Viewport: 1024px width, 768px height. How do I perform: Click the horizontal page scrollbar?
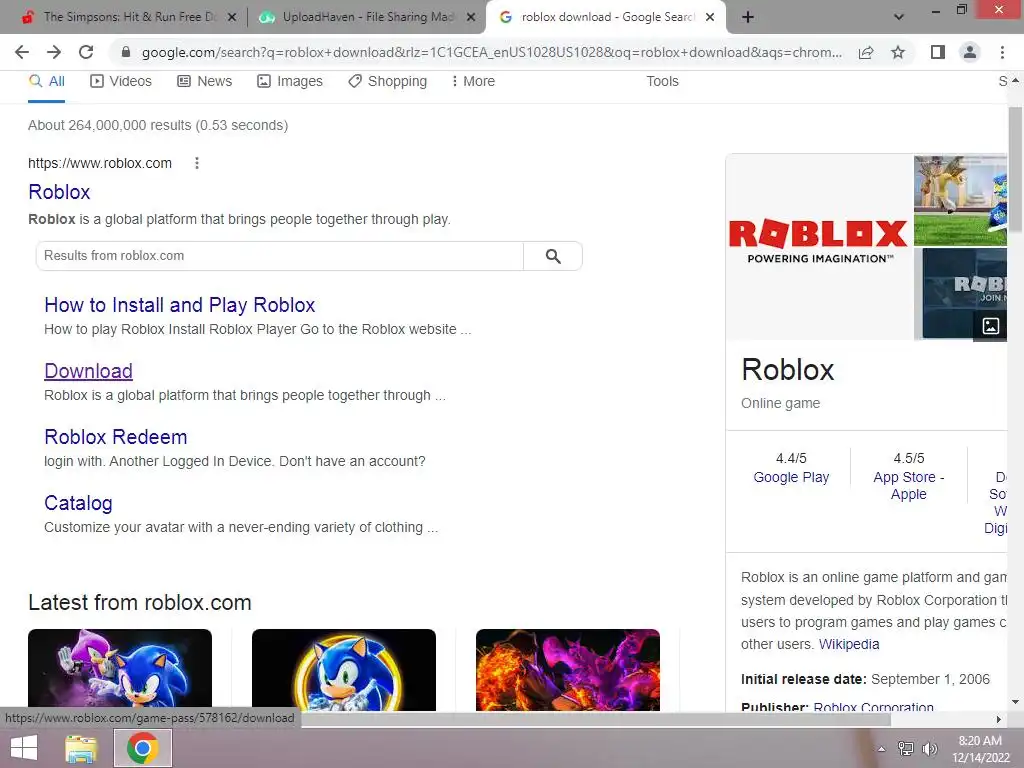click(x=596, y=719)
